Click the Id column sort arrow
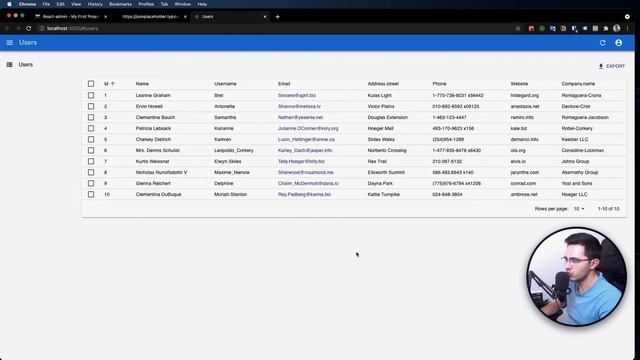The height and width of the screenshot is (360, 640). coord(113,84)
